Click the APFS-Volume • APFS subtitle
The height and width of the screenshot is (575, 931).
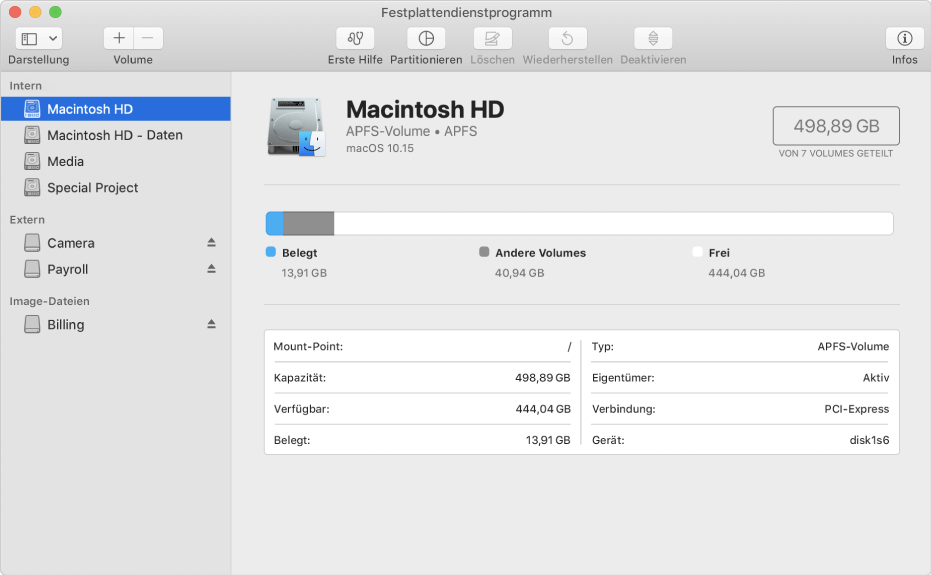(411, 131)
